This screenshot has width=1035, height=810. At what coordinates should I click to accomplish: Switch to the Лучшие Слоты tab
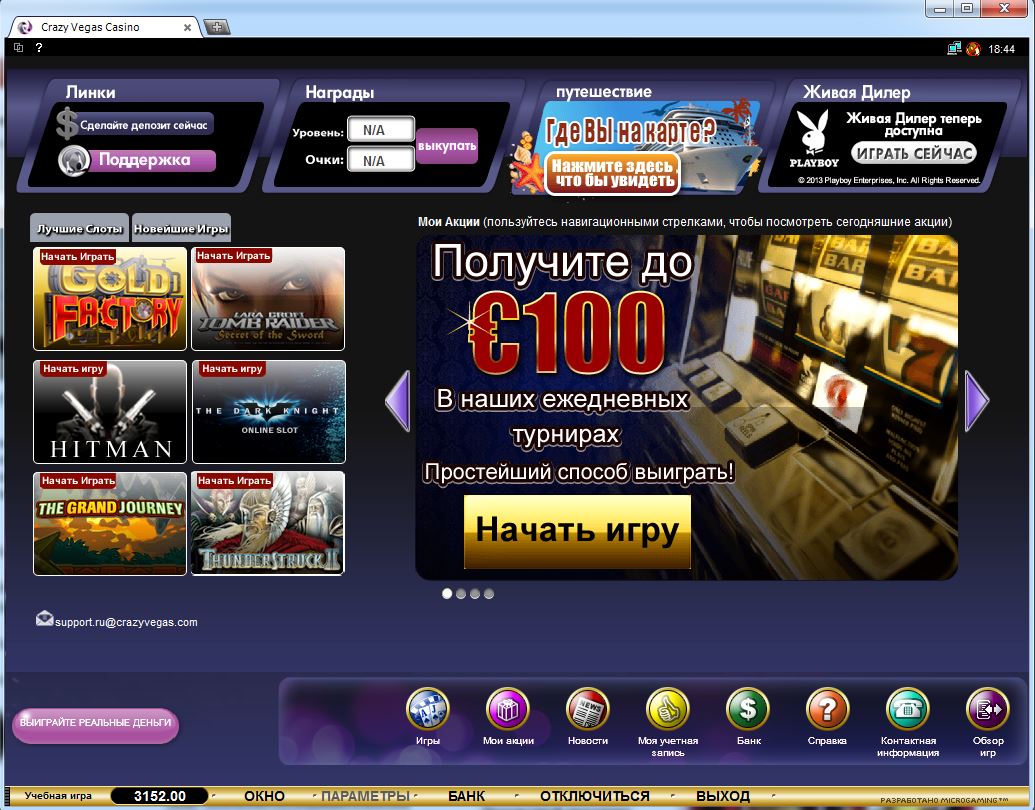(80, 228)
